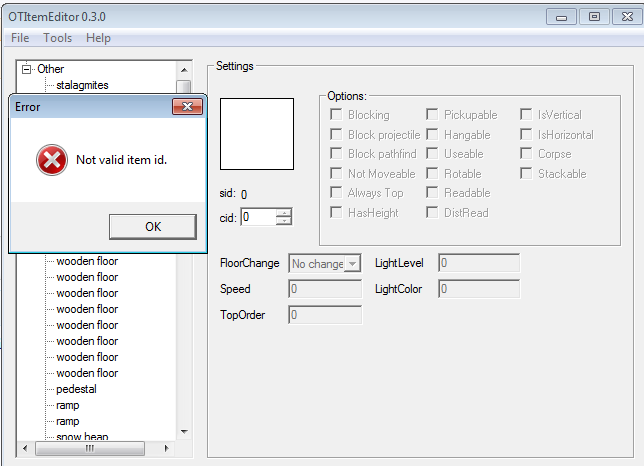Toggle the Useable checkbox
The image size is (644, 466).
[432, 154]
